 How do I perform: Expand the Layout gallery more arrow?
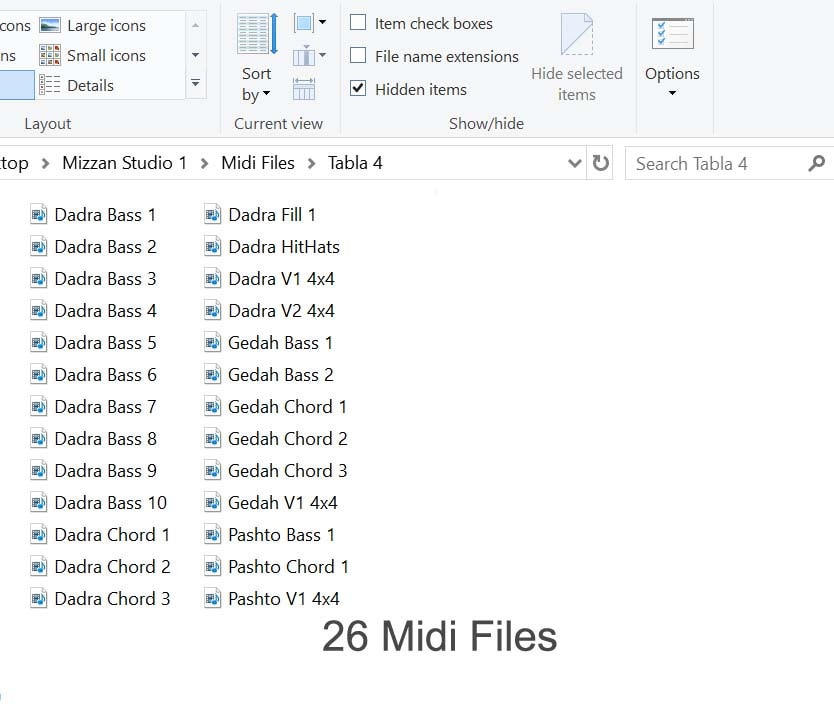click(x=196, y=85)
